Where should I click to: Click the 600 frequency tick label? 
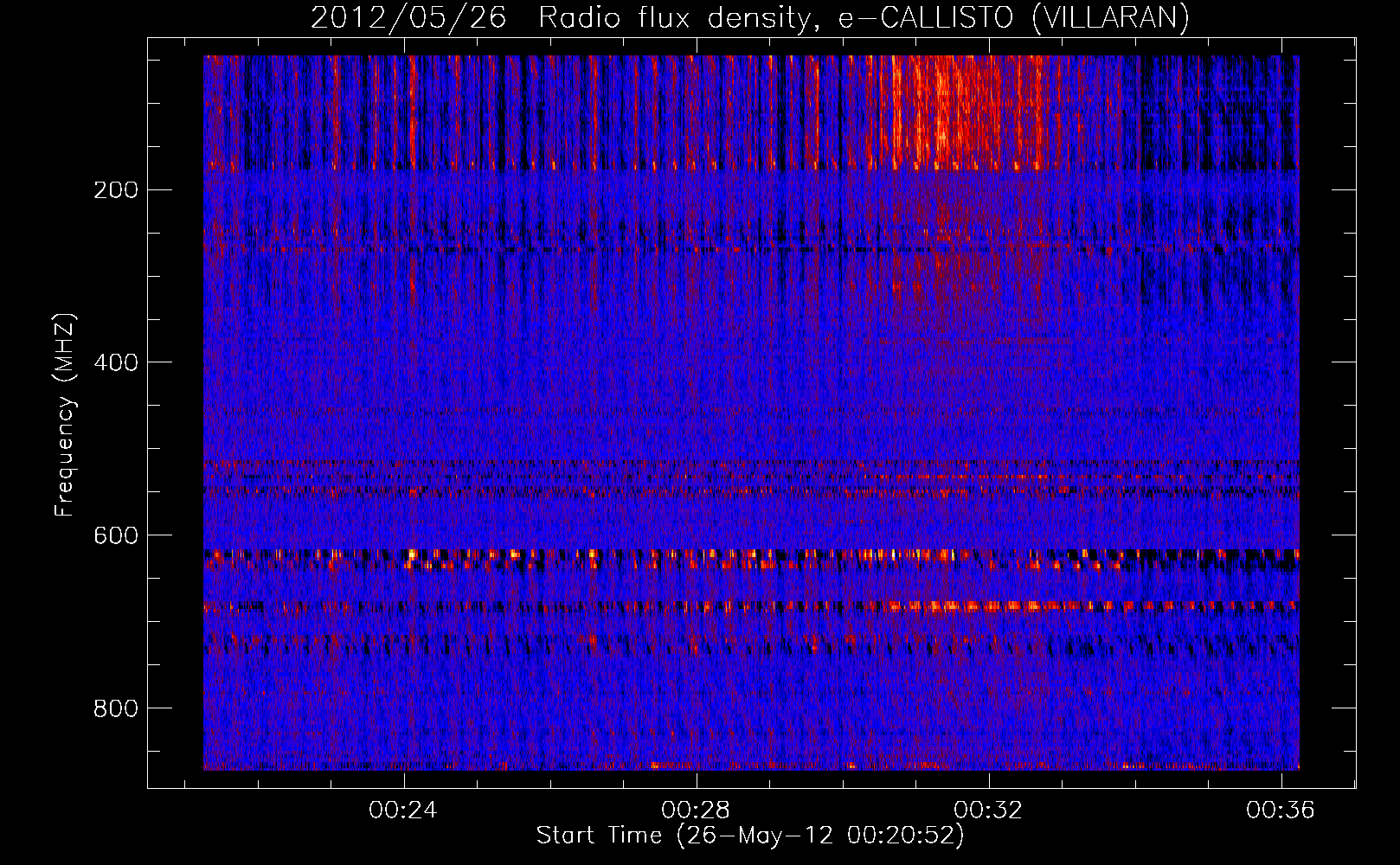tap(115, 535)
